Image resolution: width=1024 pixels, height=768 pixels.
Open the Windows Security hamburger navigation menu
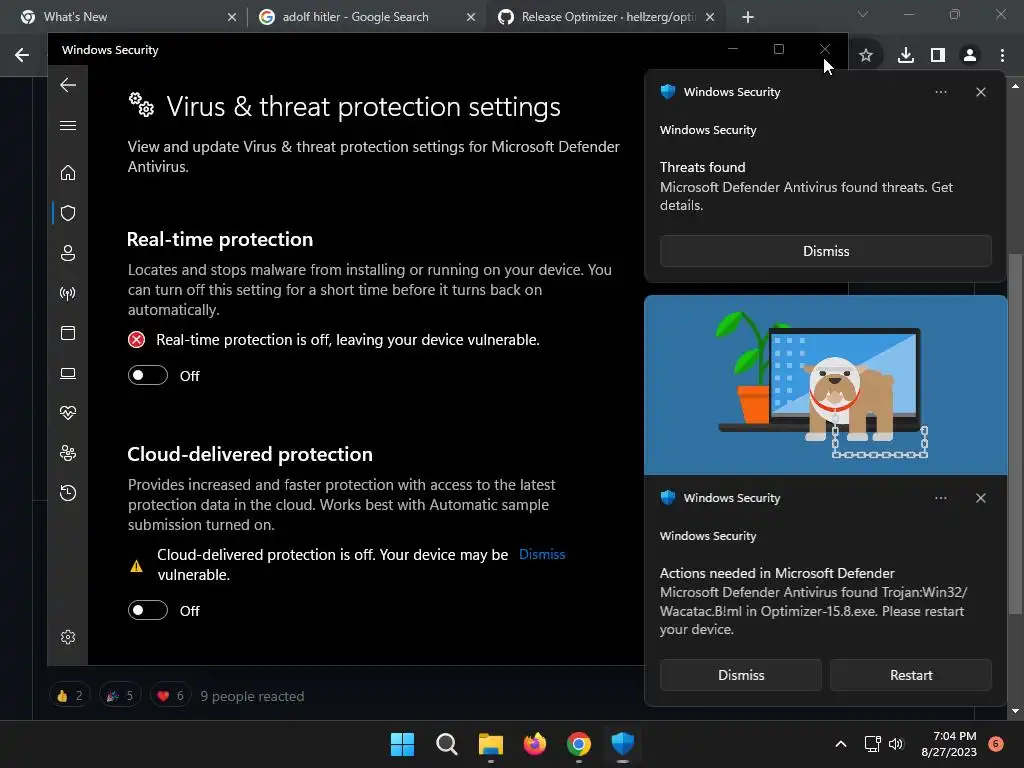(x=68, y=125)
